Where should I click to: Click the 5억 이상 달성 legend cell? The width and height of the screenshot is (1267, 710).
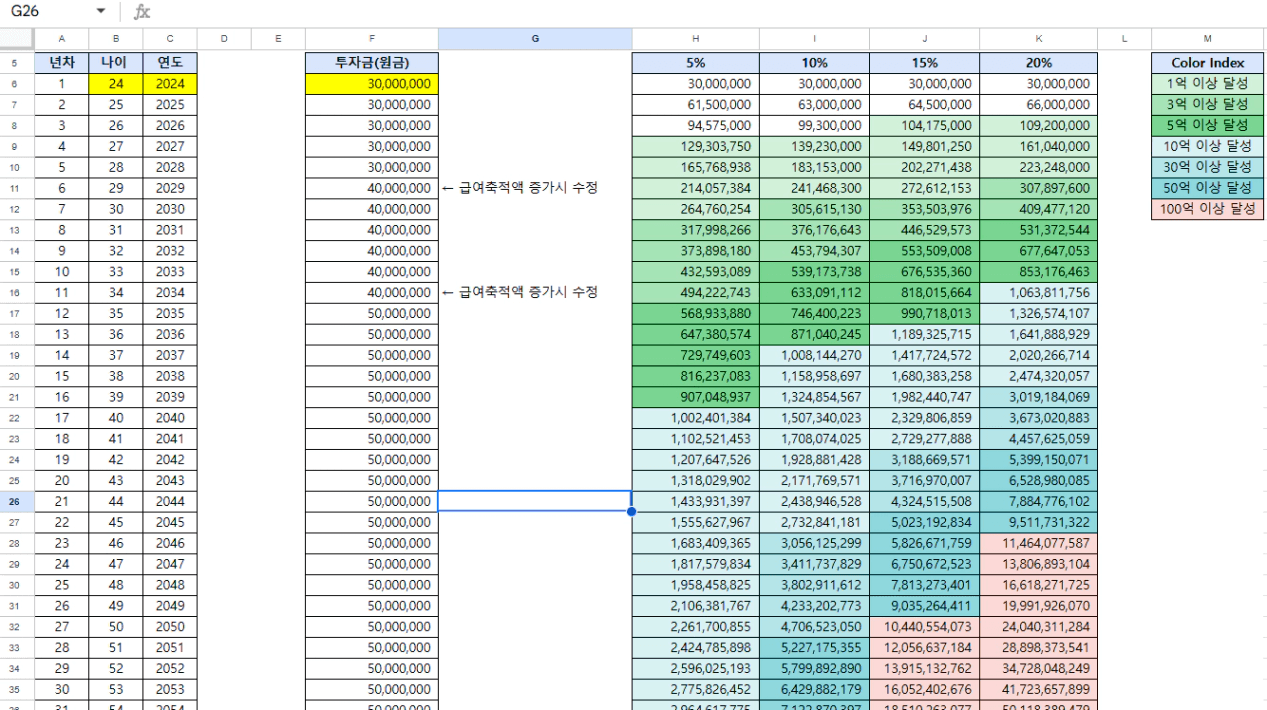click(x=1207, y=126)
